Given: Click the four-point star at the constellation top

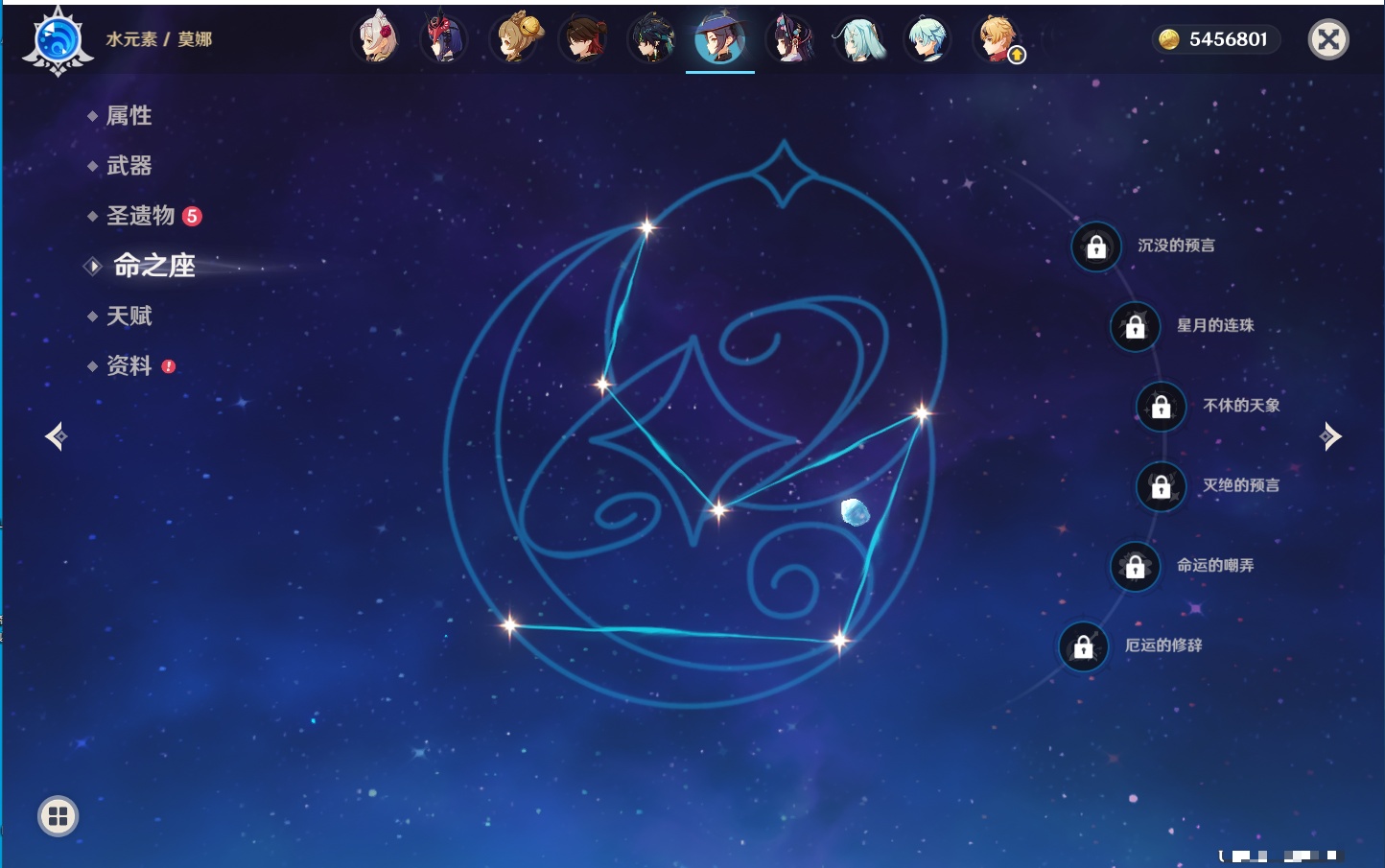Looking at the screenshot, I should click(784, 174).
